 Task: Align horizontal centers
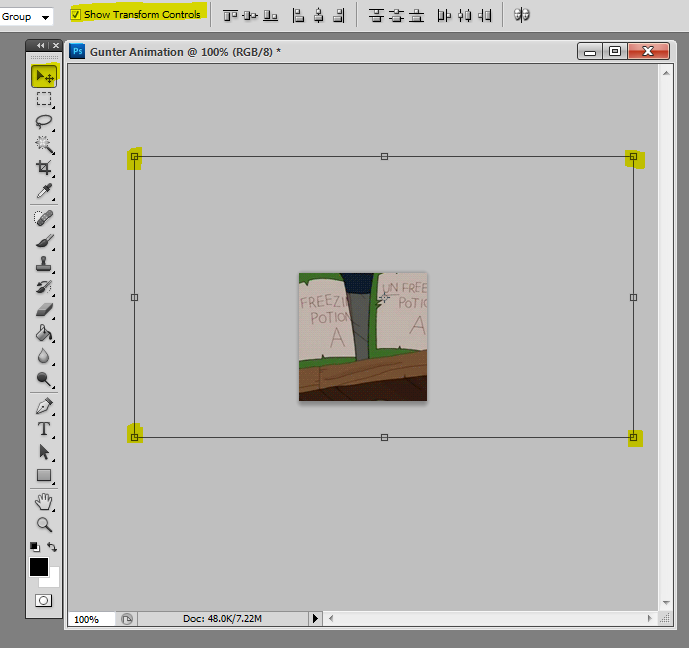coord(319,16)
